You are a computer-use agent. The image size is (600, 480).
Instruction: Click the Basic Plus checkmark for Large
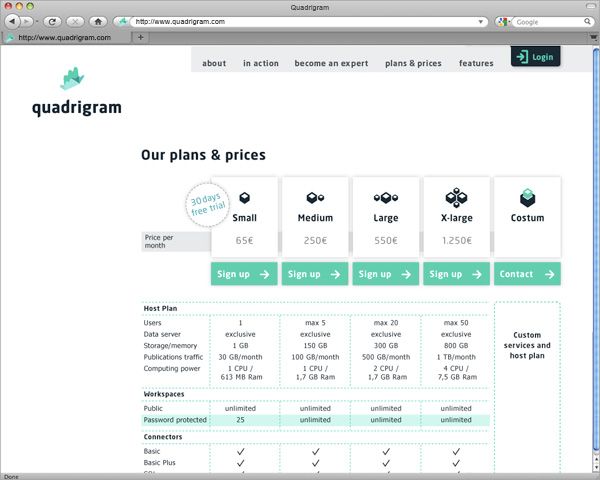pos(386,463)
